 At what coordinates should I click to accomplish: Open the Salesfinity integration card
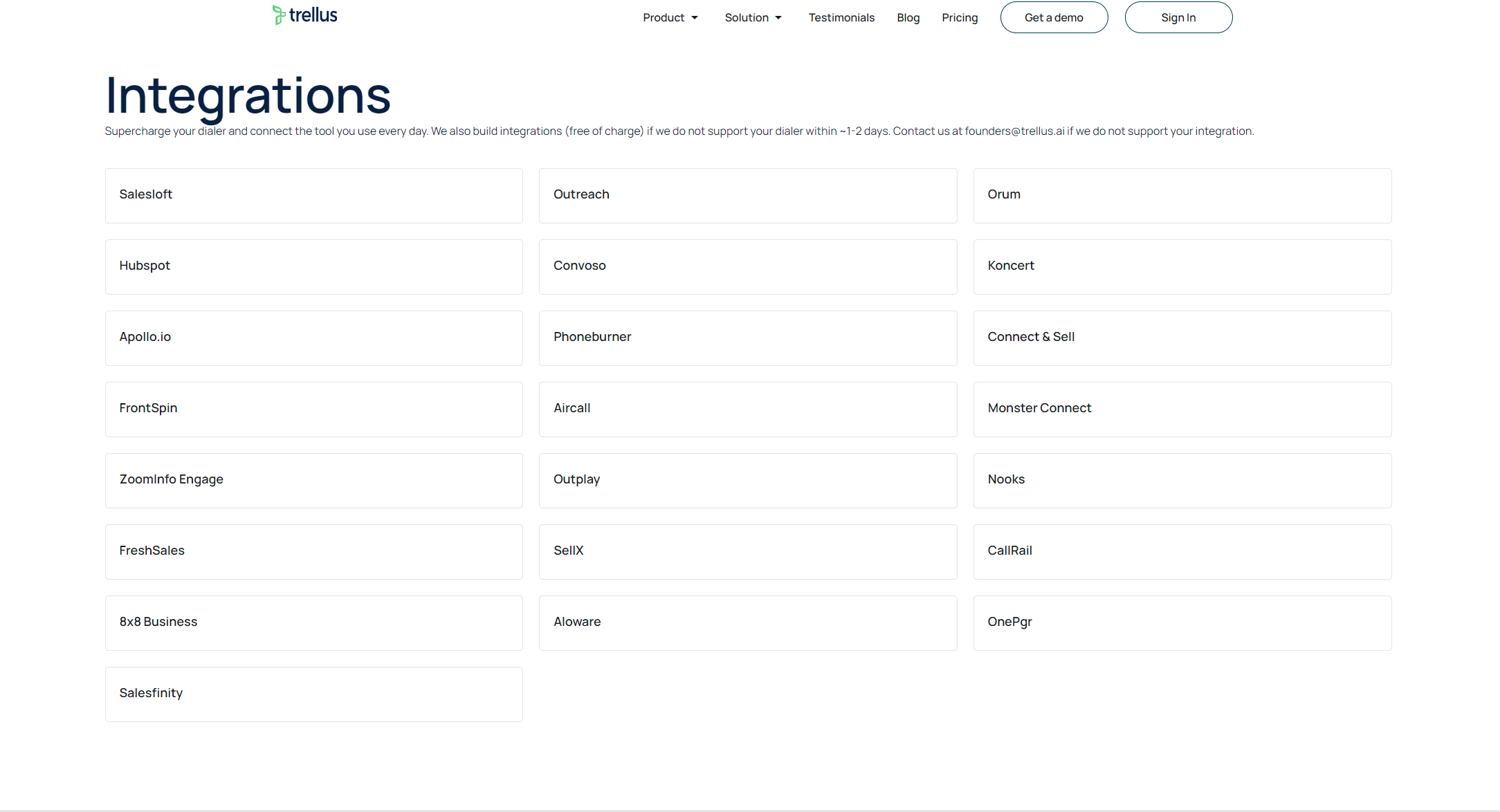[314, 694]
